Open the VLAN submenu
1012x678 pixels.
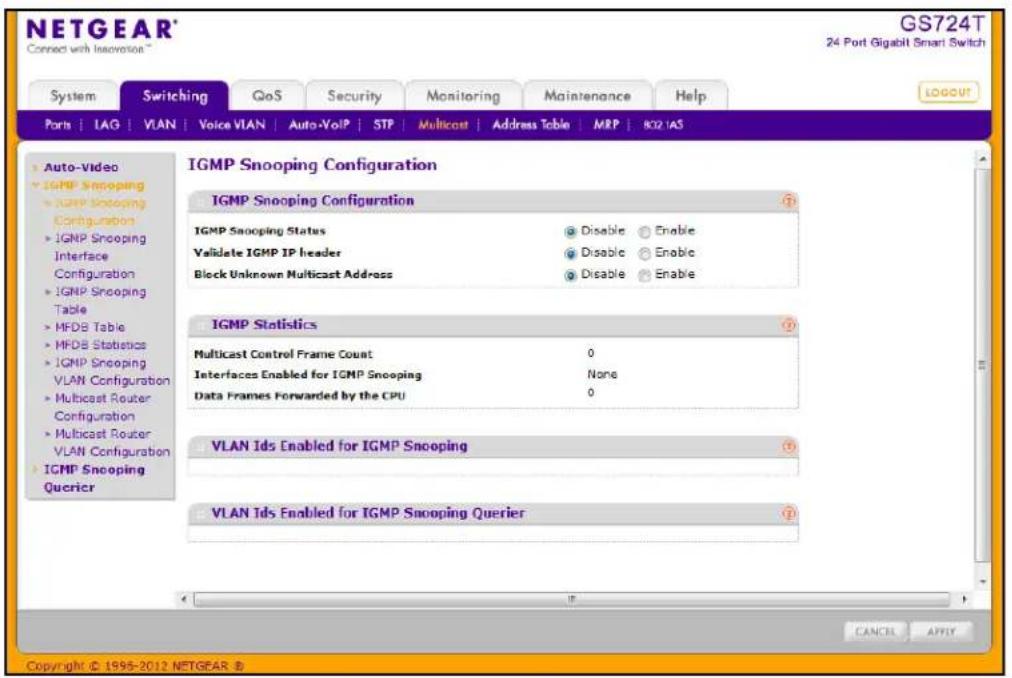[159, 125]
